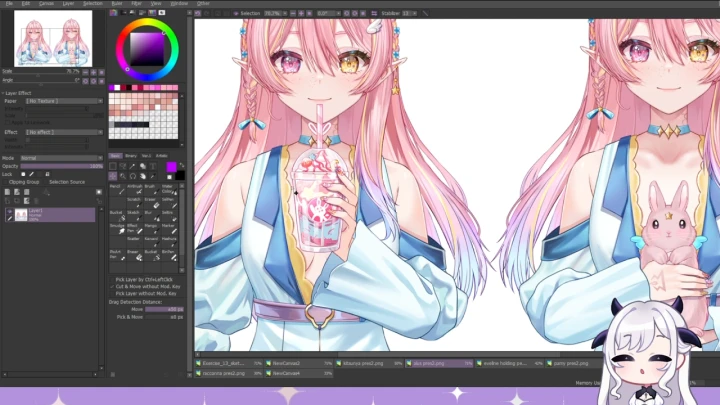Toggle lock painting pencil icon
720x405 pixels.
coord(31,174)
